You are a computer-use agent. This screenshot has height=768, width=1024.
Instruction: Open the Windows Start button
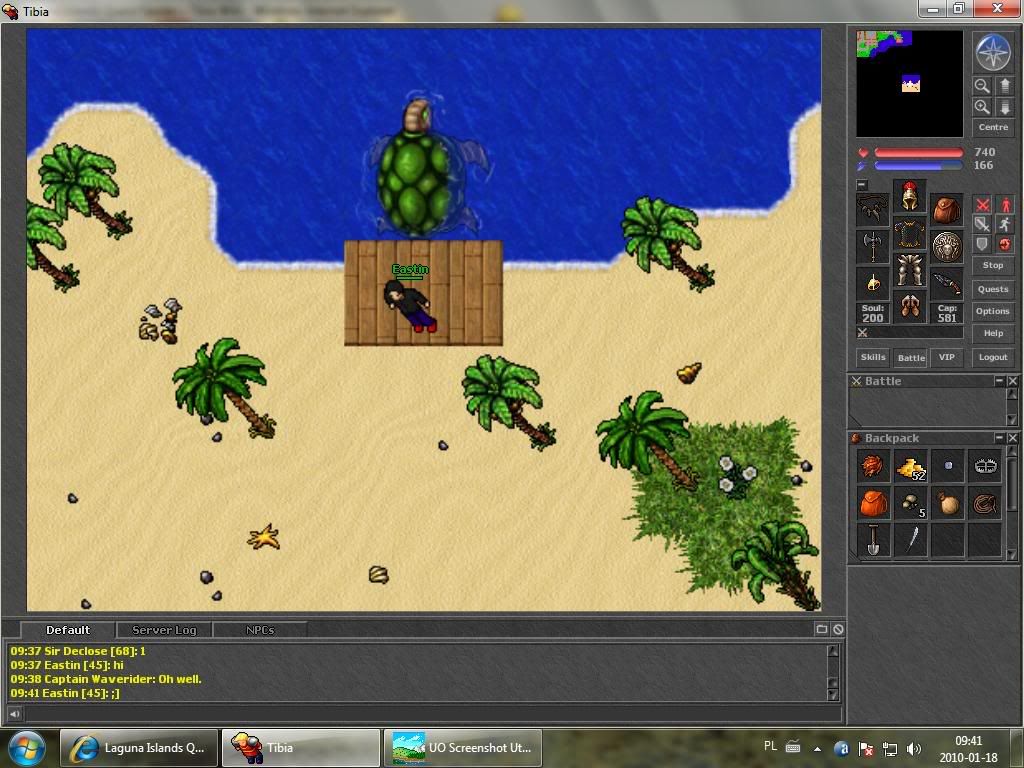point(26,748)
